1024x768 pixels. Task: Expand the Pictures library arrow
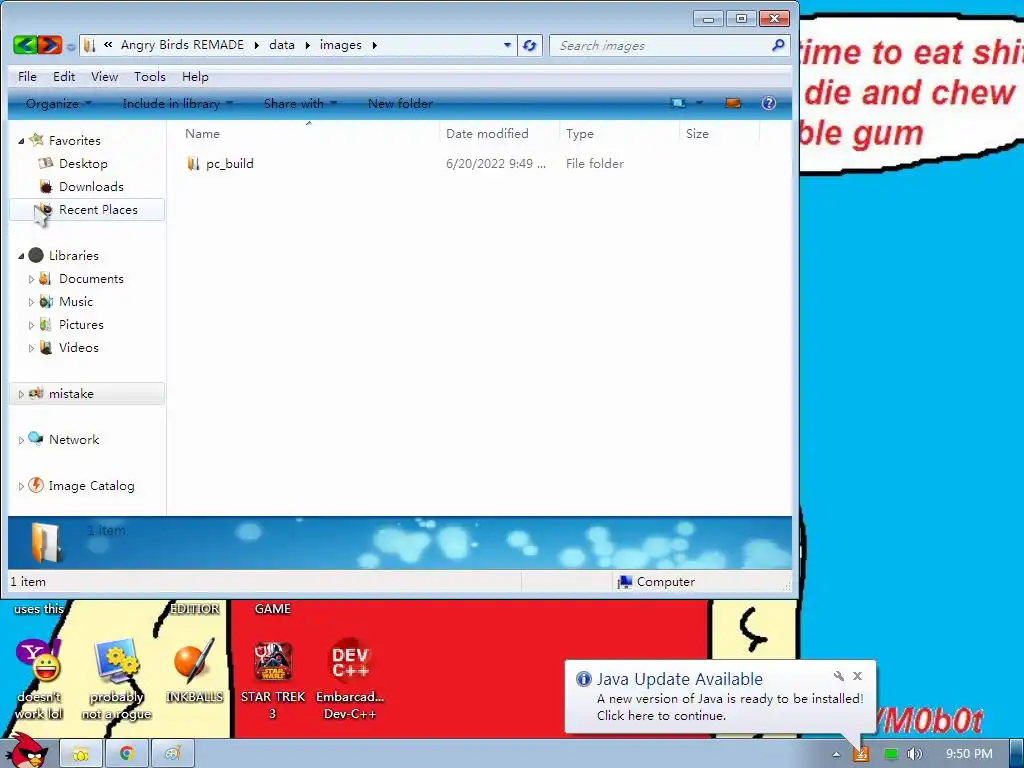(x=31, y=325)
